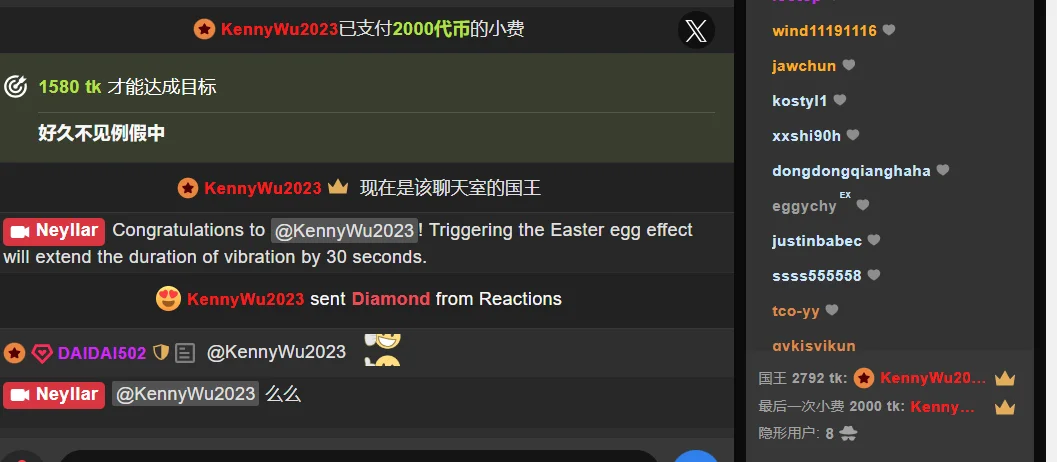Click the chat message input field
This screenshot has width=1057, height=462.
point(357,457)
